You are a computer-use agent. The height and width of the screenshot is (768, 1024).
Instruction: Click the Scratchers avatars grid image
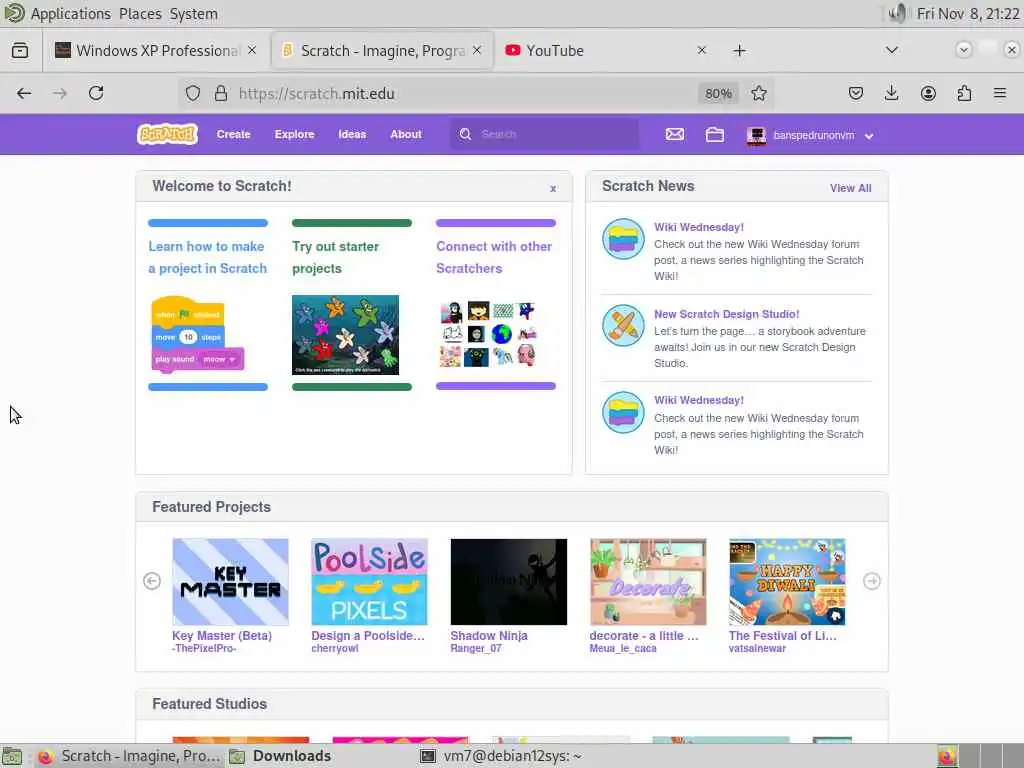tap(488, 334)
